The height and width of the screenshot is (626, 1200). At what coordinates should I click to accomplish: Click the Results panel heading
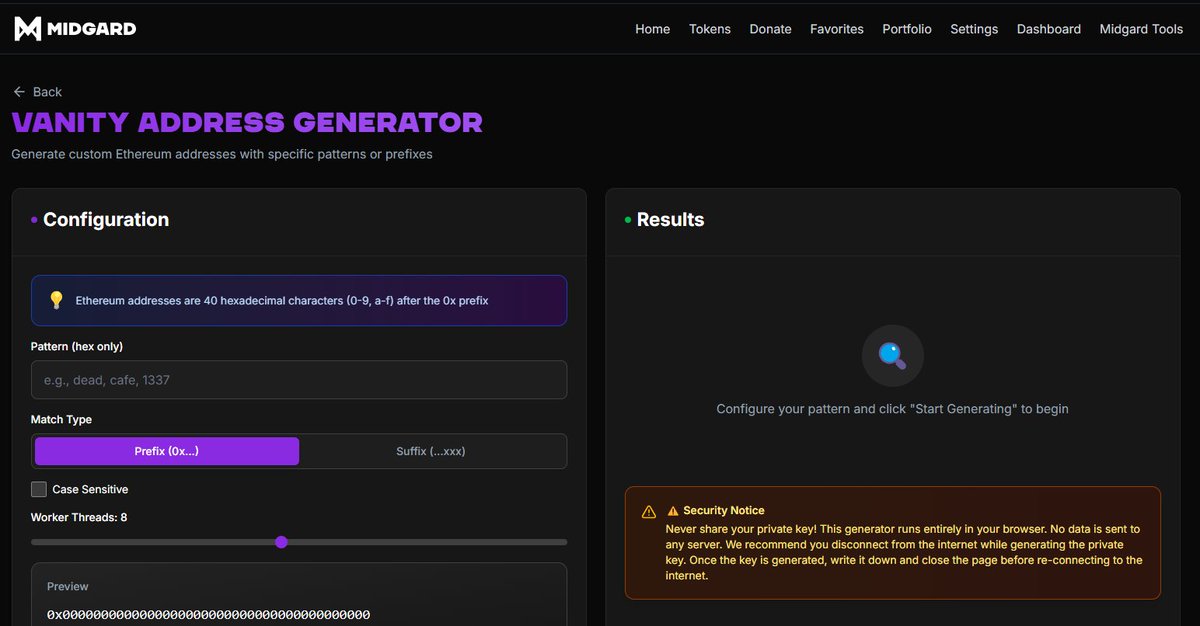[x=670, y=220]
